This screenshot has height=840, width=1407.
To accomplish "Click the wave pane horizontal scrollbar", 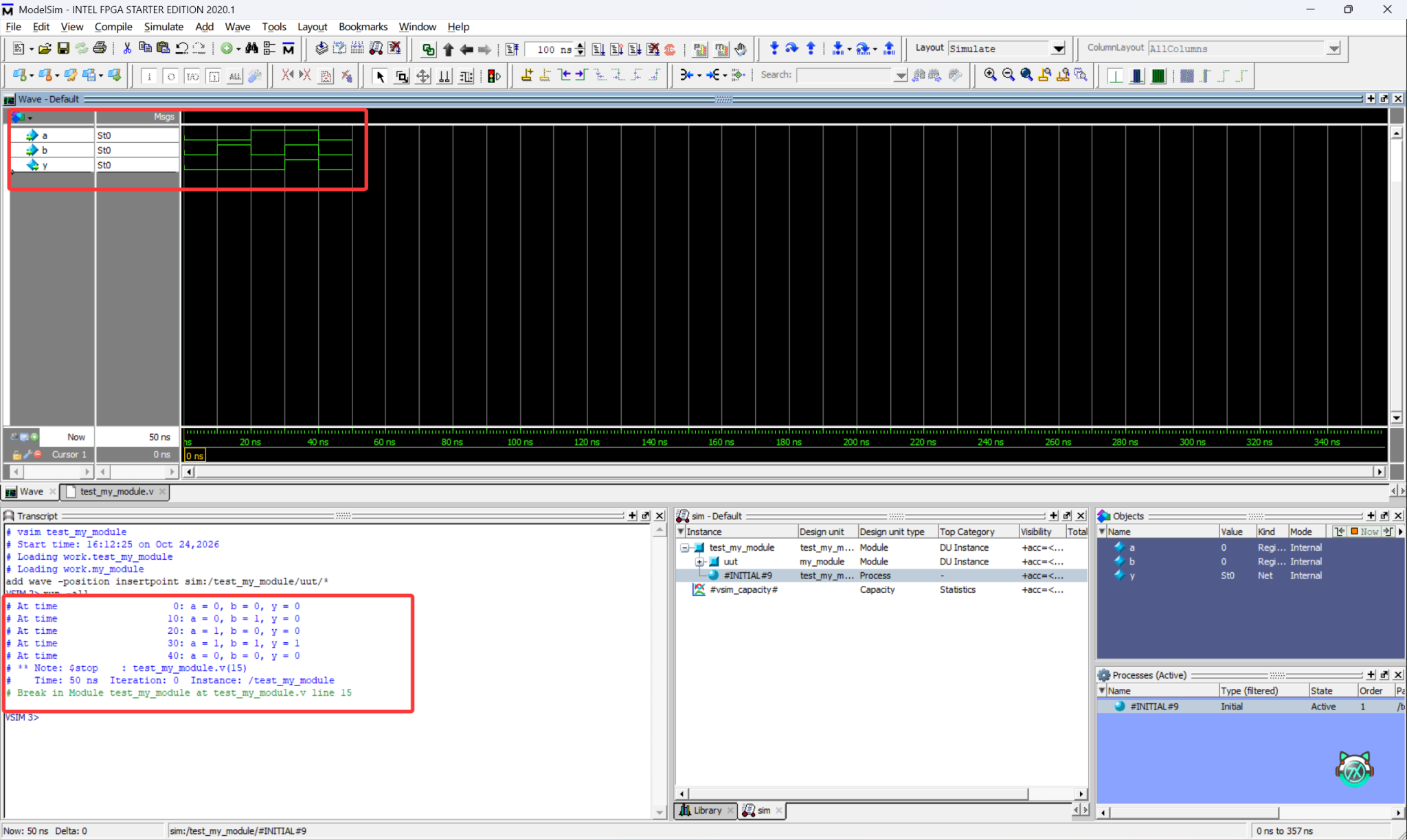I will click(783, 472).
